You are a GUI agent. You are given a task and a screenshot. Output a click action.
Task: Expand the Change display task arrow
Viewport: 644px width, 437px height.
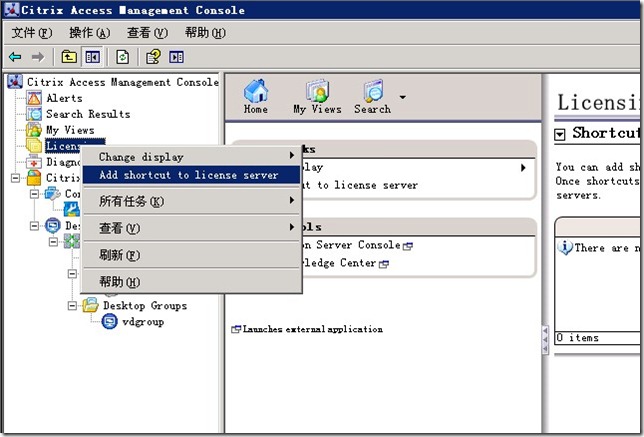tap(523, 168)
